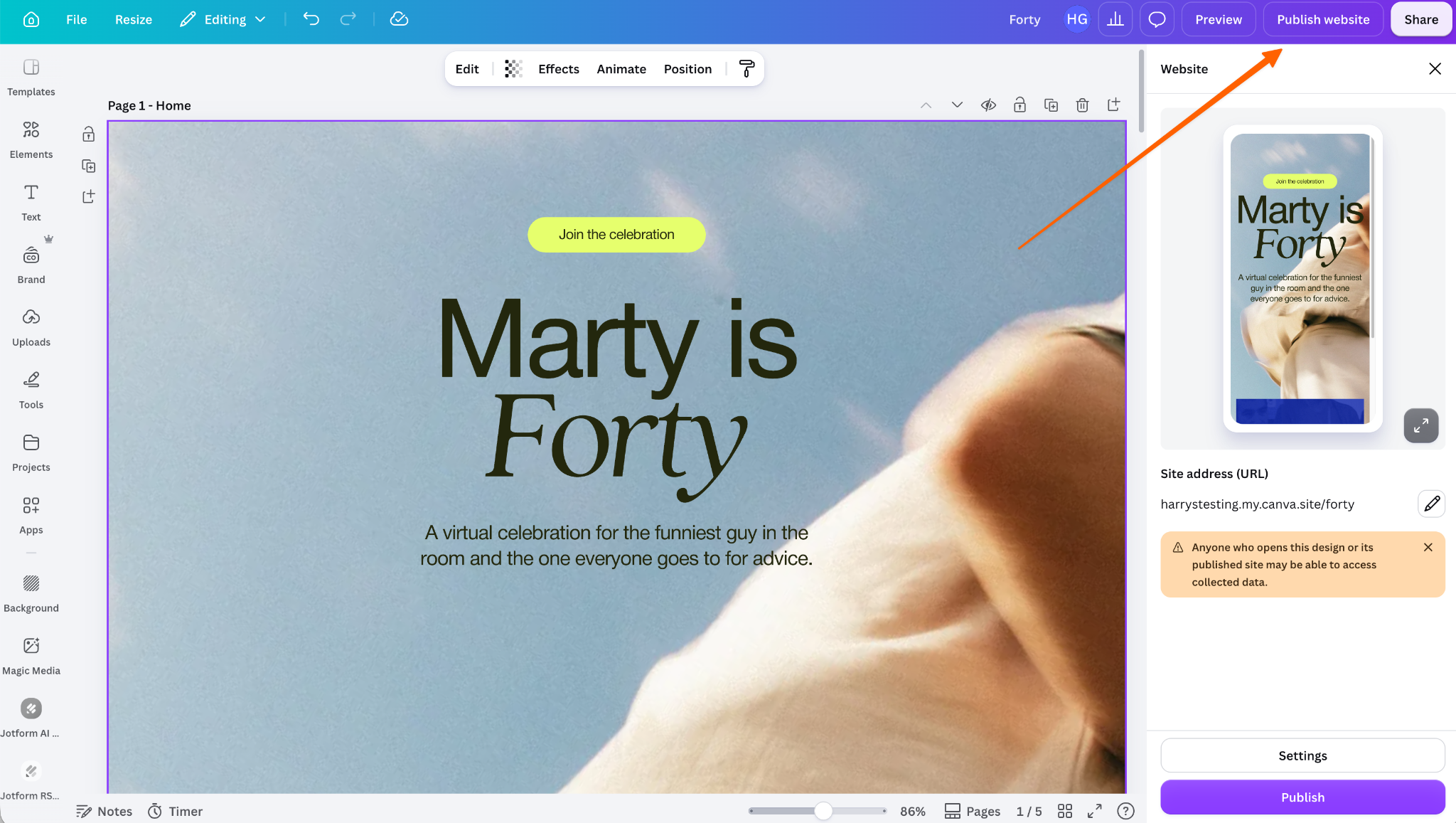Toggle grid view in bottom bar
This screenshot has width=1456, height=823.
[x=1064, y=811]
